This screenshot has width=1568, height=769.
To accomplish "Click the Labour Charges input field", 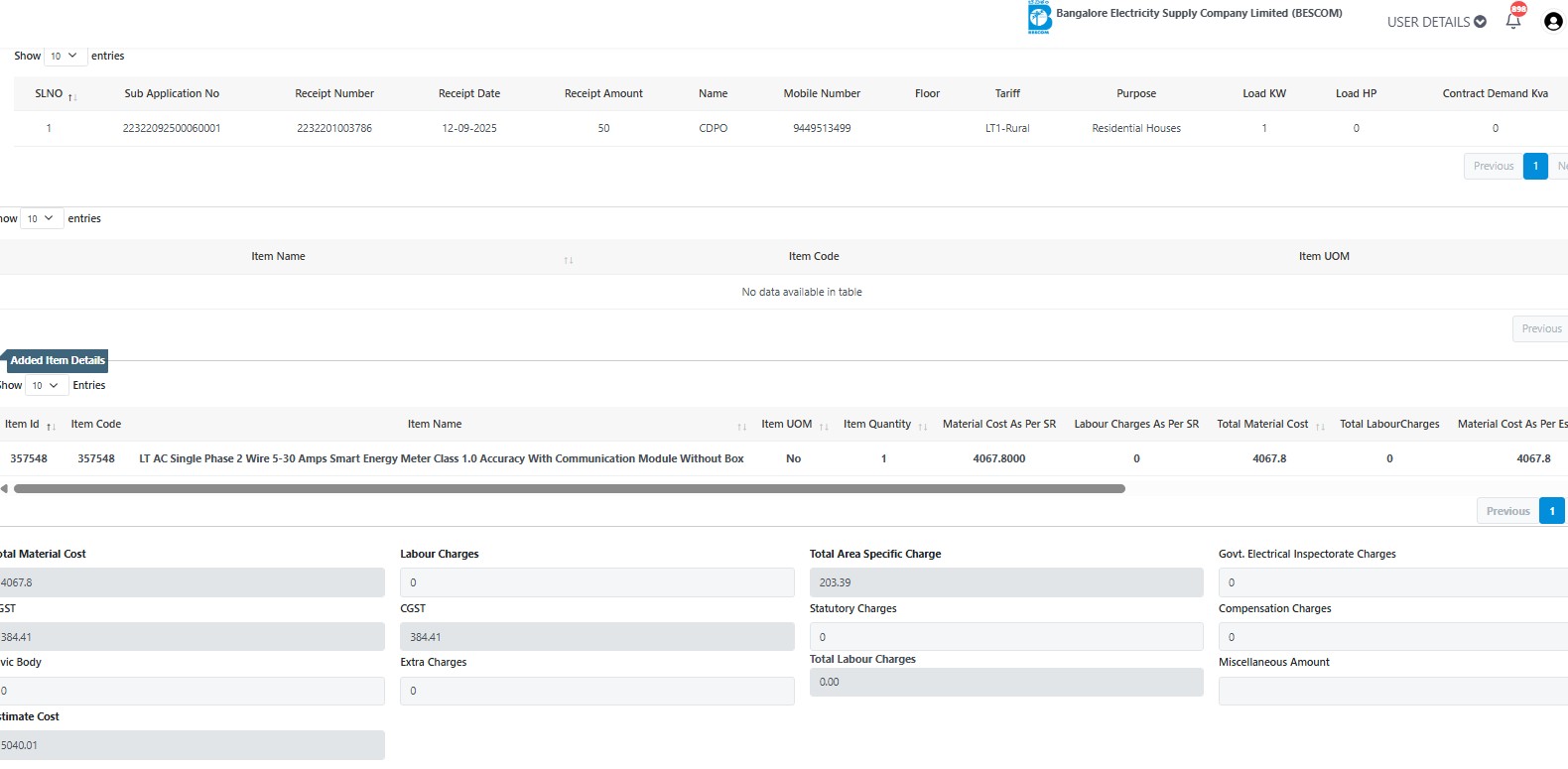I will coord(596,583).
